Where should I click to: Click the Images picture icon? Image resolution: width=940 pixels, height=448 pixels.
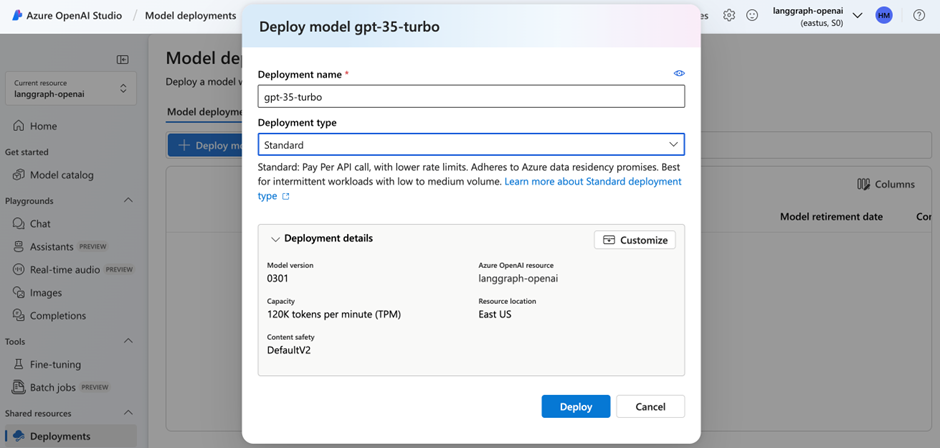click(x=19, y=293)
